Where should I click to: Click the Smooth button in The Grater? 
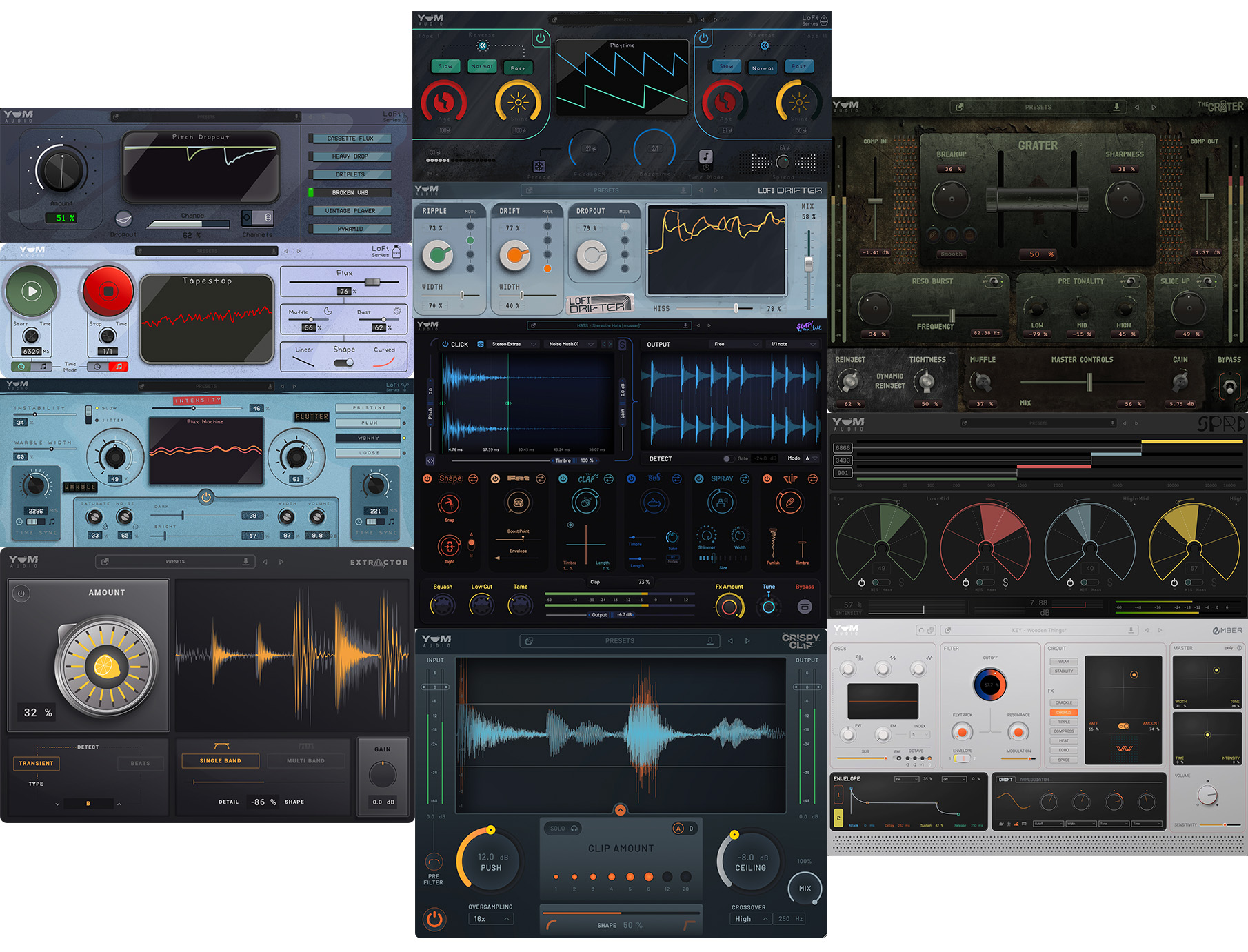952,254
